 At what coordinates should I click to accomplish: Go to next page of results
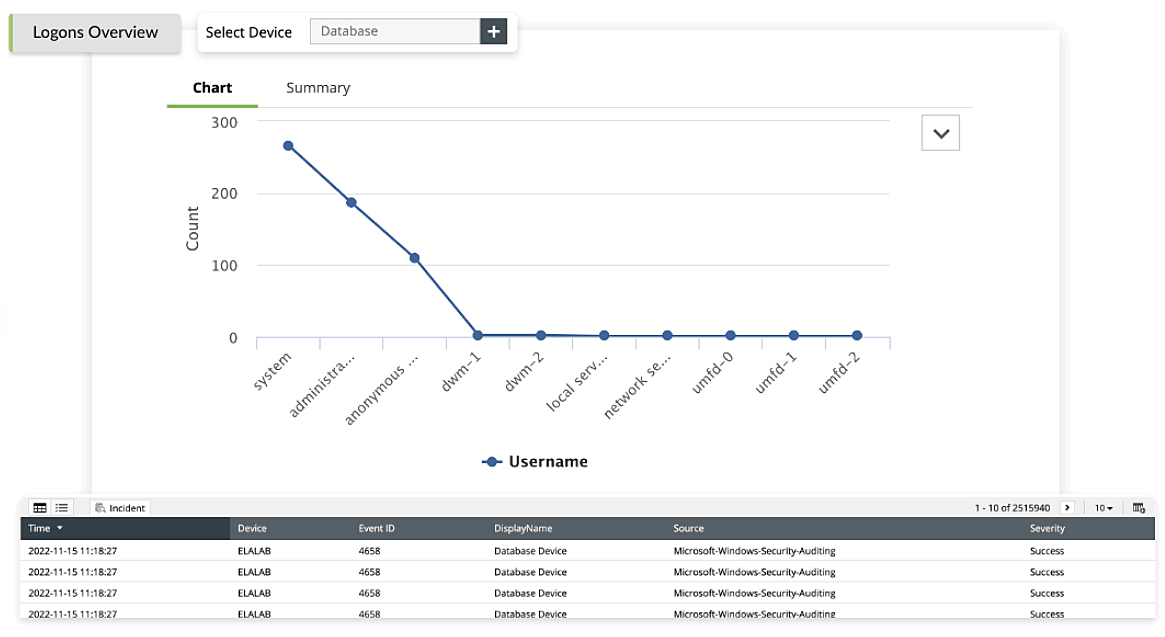point(1065,508)
